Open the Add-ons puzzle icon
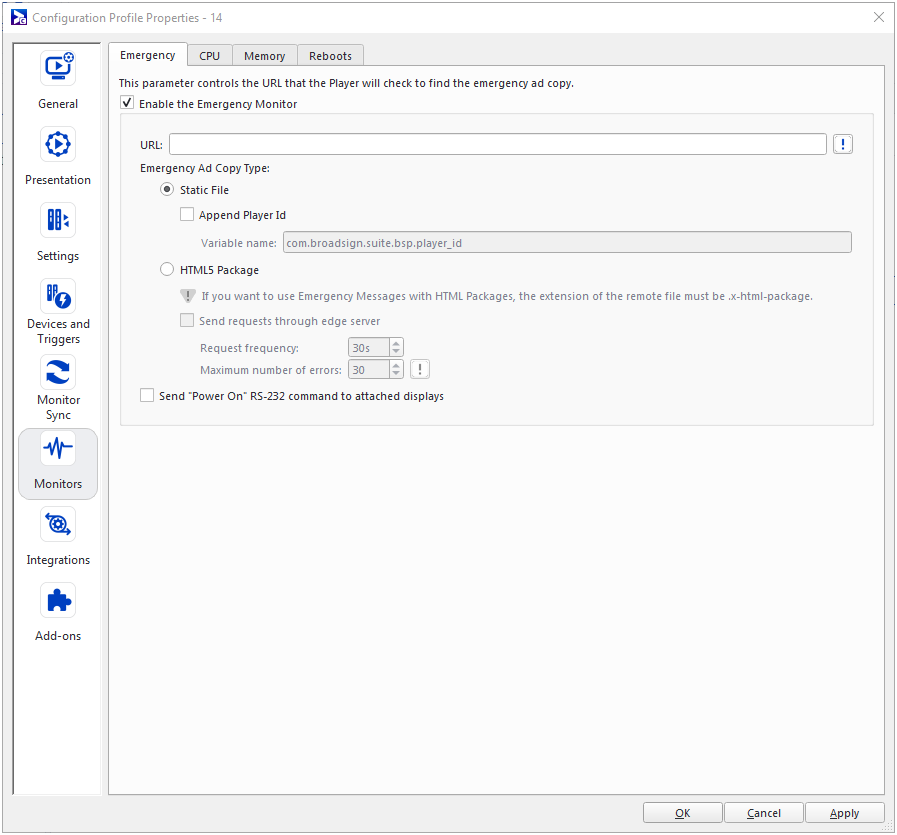 point(58,600)
